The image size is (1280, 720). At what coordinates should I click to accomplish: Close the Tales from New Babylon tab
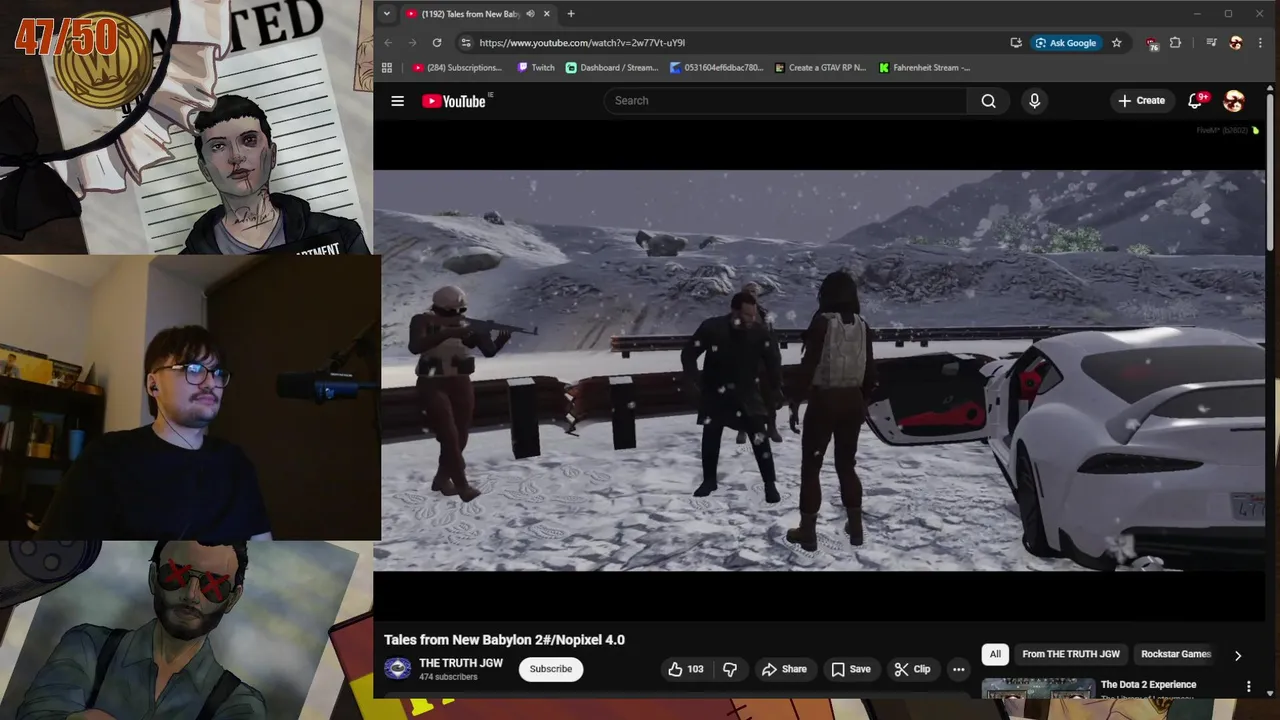tap(546, 14)
